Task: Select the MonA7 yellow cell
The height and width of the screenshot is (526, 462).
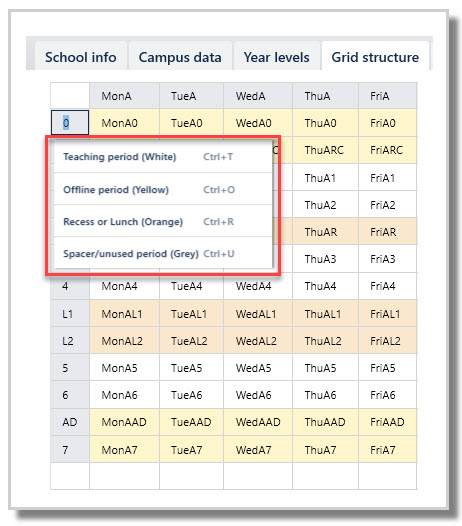Action: pos(124,450)
